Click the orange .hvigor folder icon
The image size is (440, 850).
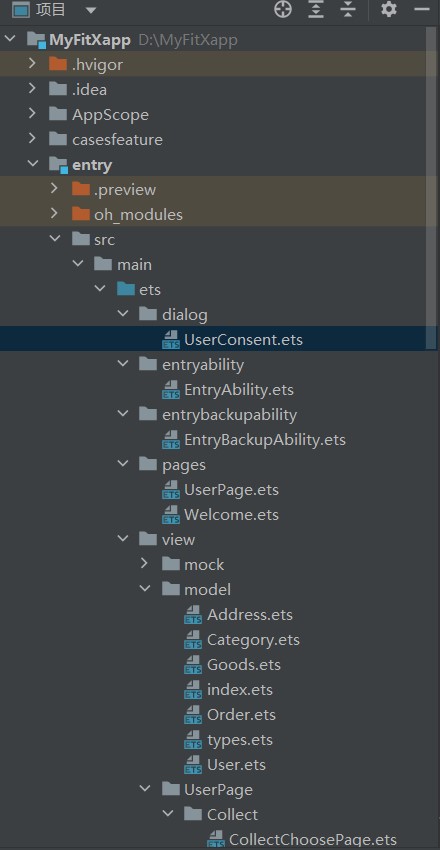pos(58,65)
